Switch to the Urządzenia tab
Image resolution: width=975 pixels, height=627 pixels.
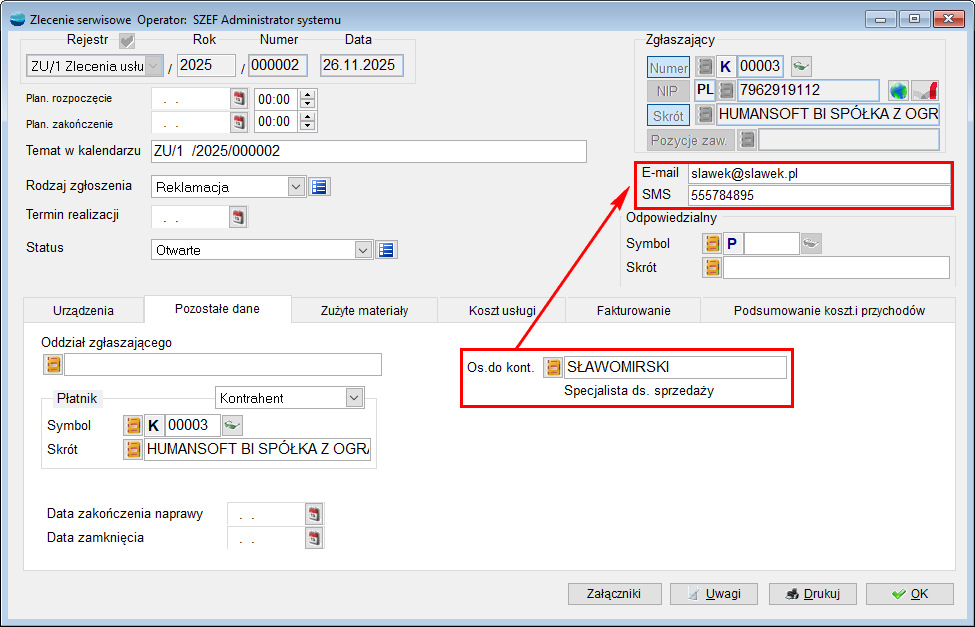(83, 310)
